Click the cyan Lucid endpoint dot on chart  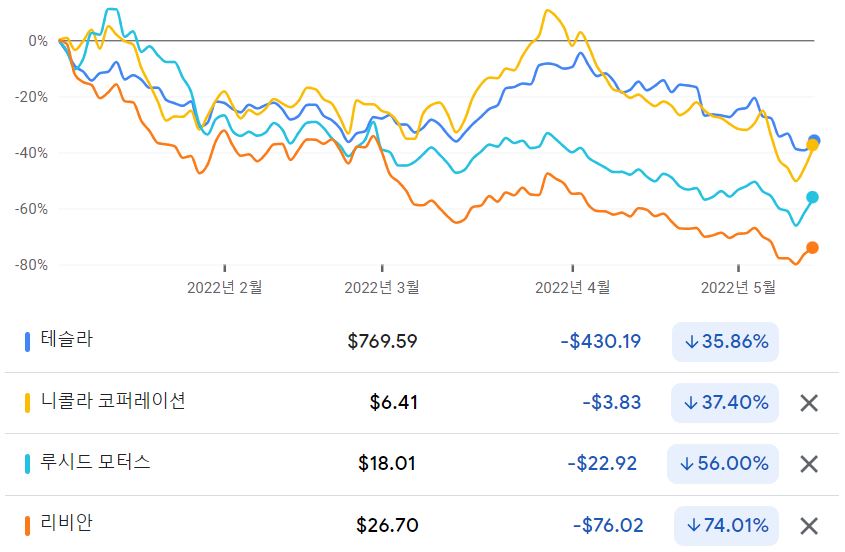point(813,197)
